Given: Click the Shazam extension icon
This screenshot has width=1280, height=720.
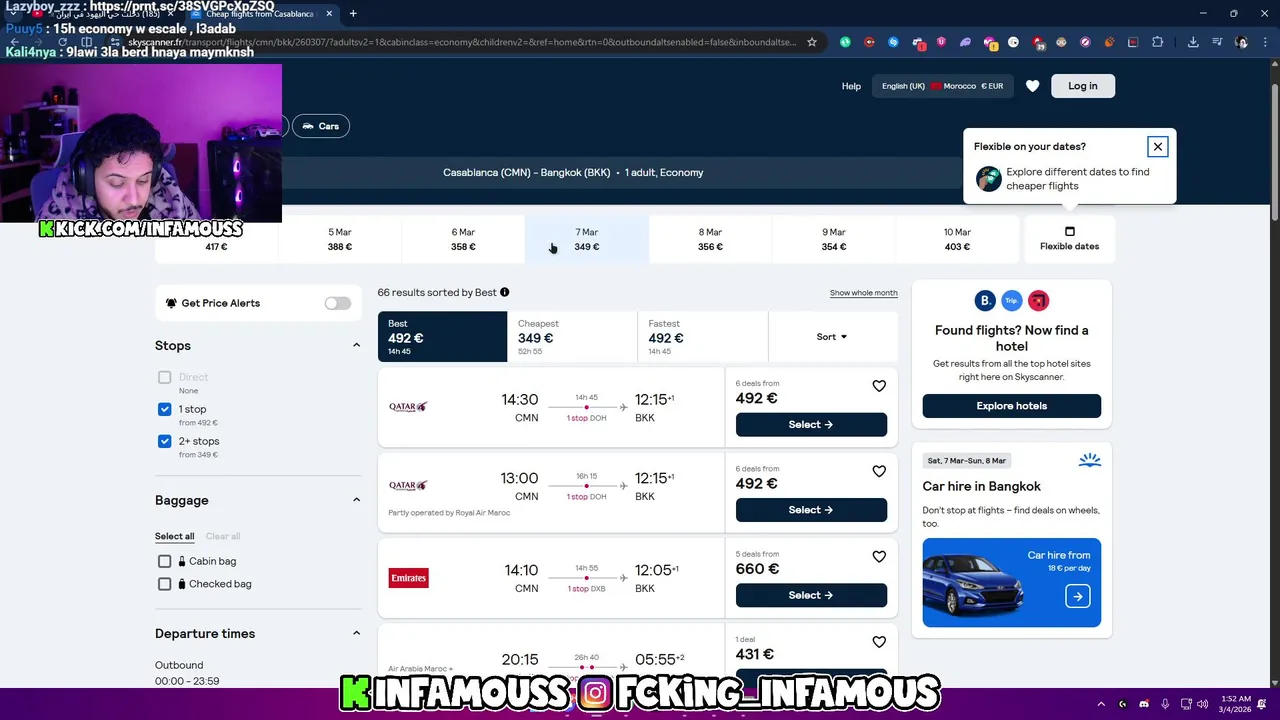Looking at the screenshot, I should [x=893, y=42].
